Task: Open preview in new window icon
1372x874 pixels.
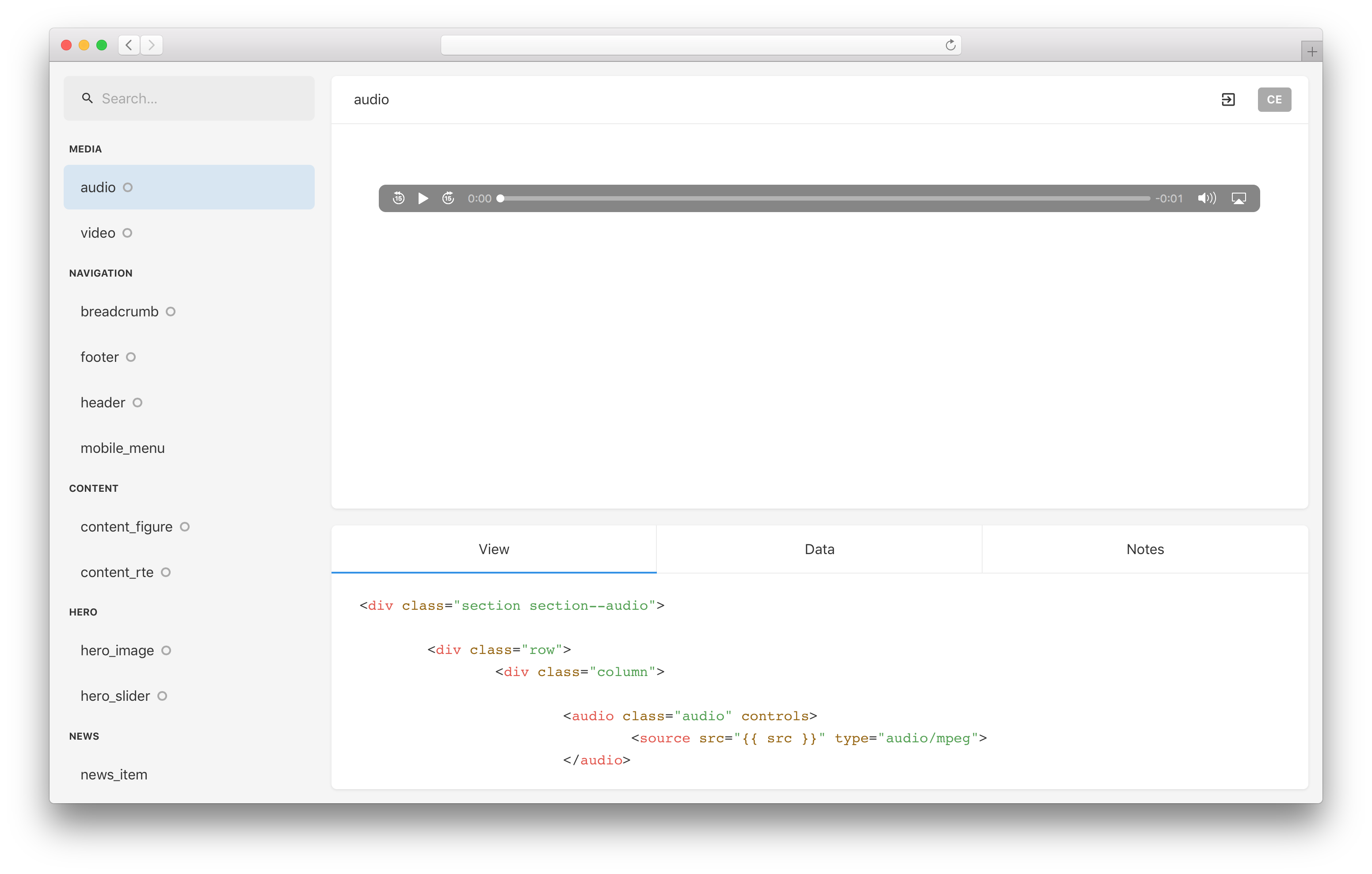Action: 1228,100
